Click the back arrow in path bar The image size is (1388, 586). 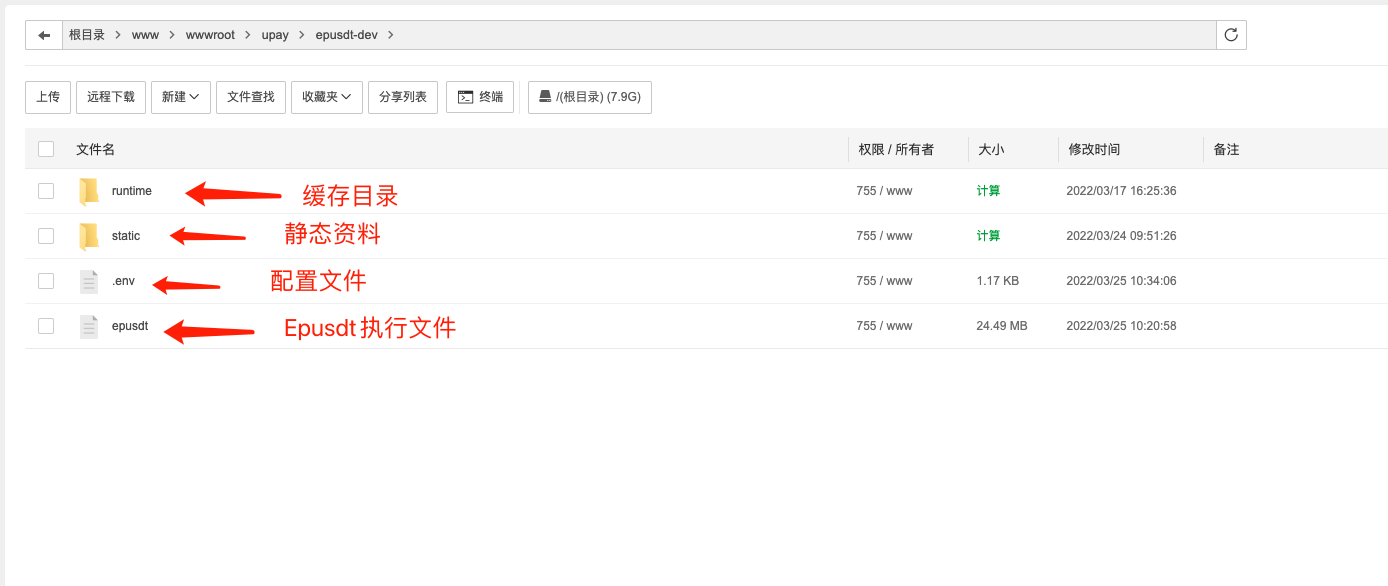(x=44, y=35)
